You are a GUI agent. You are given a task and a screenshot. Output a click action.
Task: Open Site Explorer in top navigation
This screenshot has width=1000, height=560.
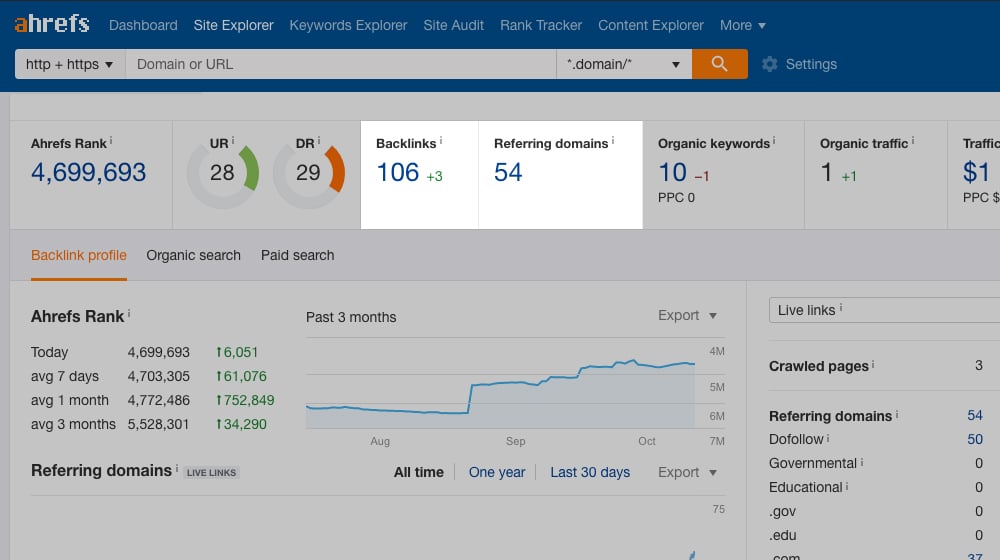[233, 26]
